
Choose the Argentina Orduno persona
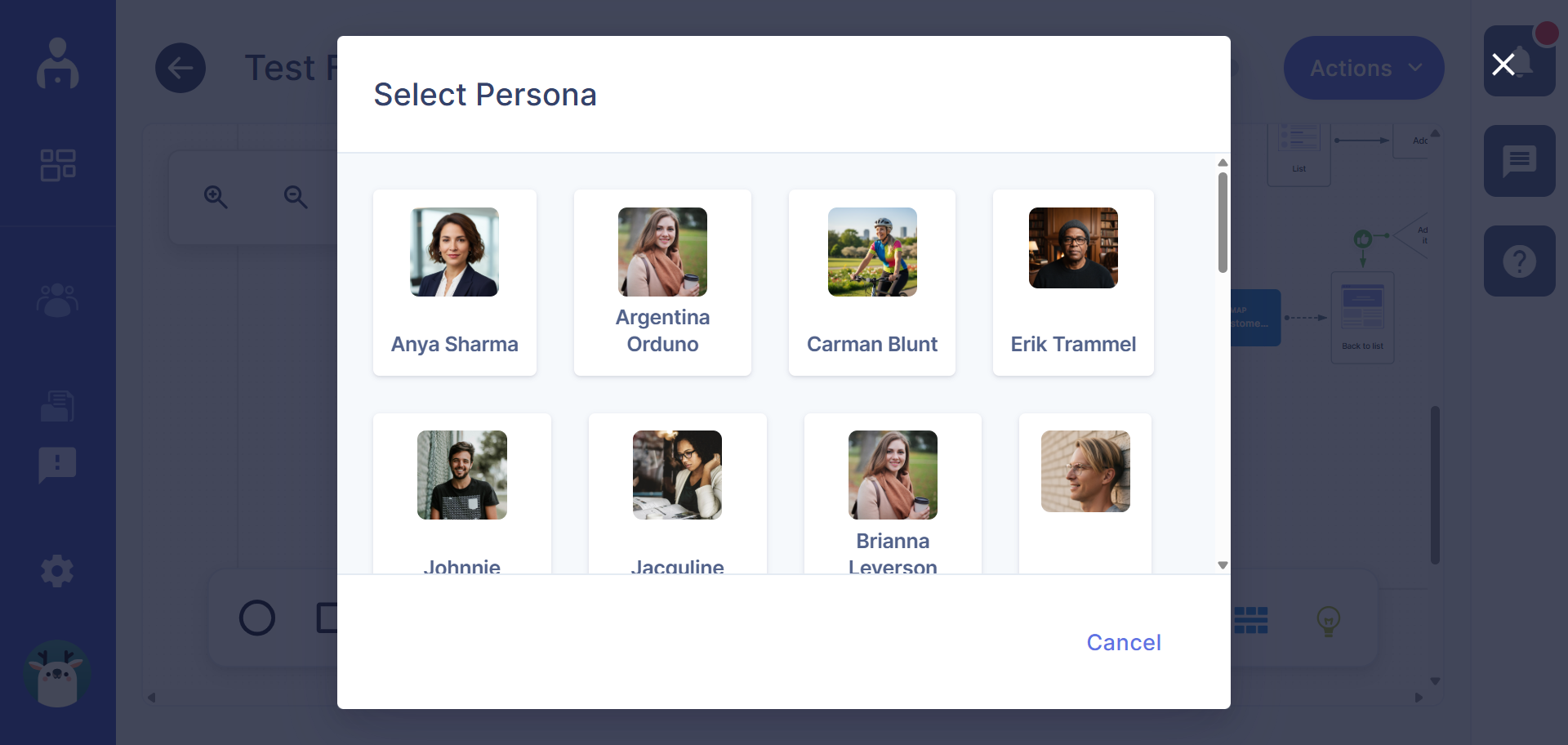[662, 283]
